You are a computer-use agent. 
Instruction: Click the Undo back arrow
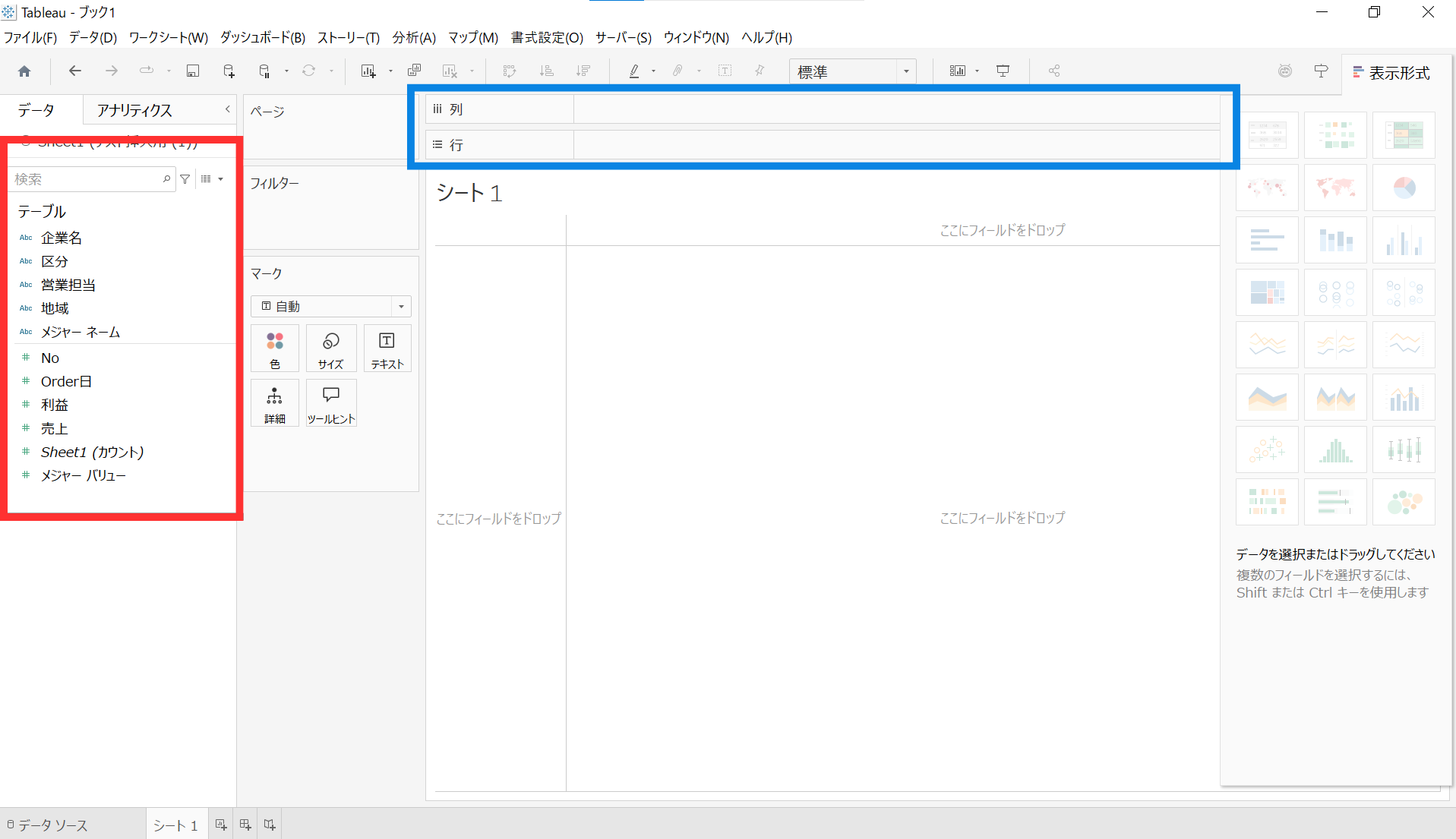tap(74, 71)
